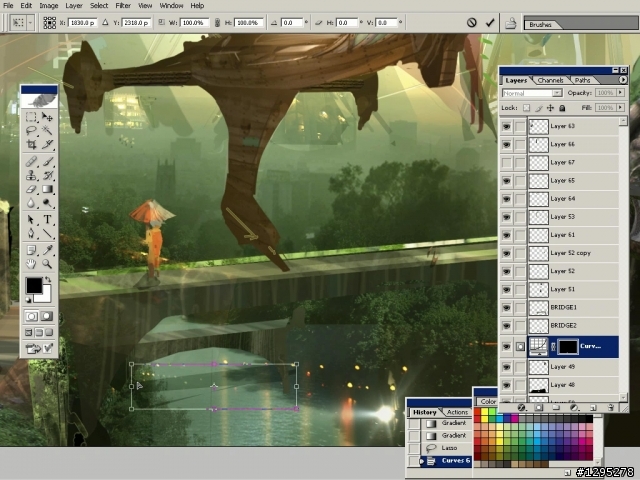Show hidden Layer 67
Image resolution: width=640 pixels, height=480 pixels.
pos(507,163)
